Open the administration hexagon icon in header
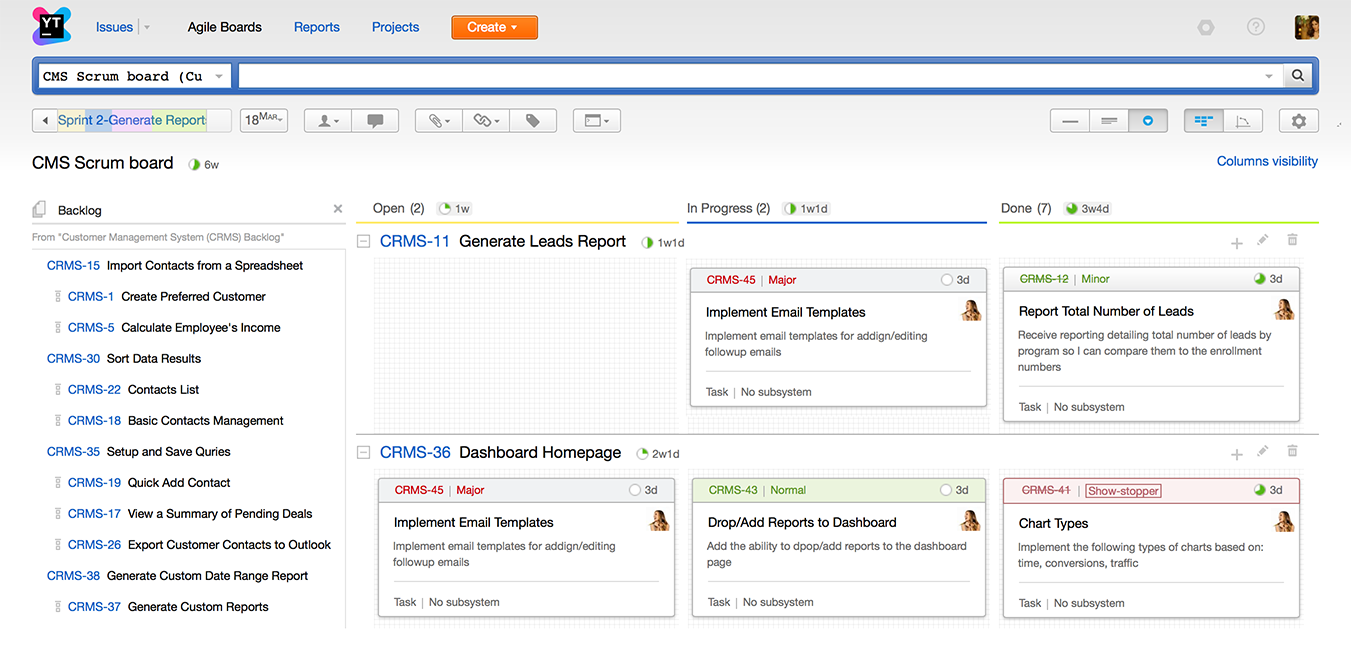 click(x=1206, y=27)
